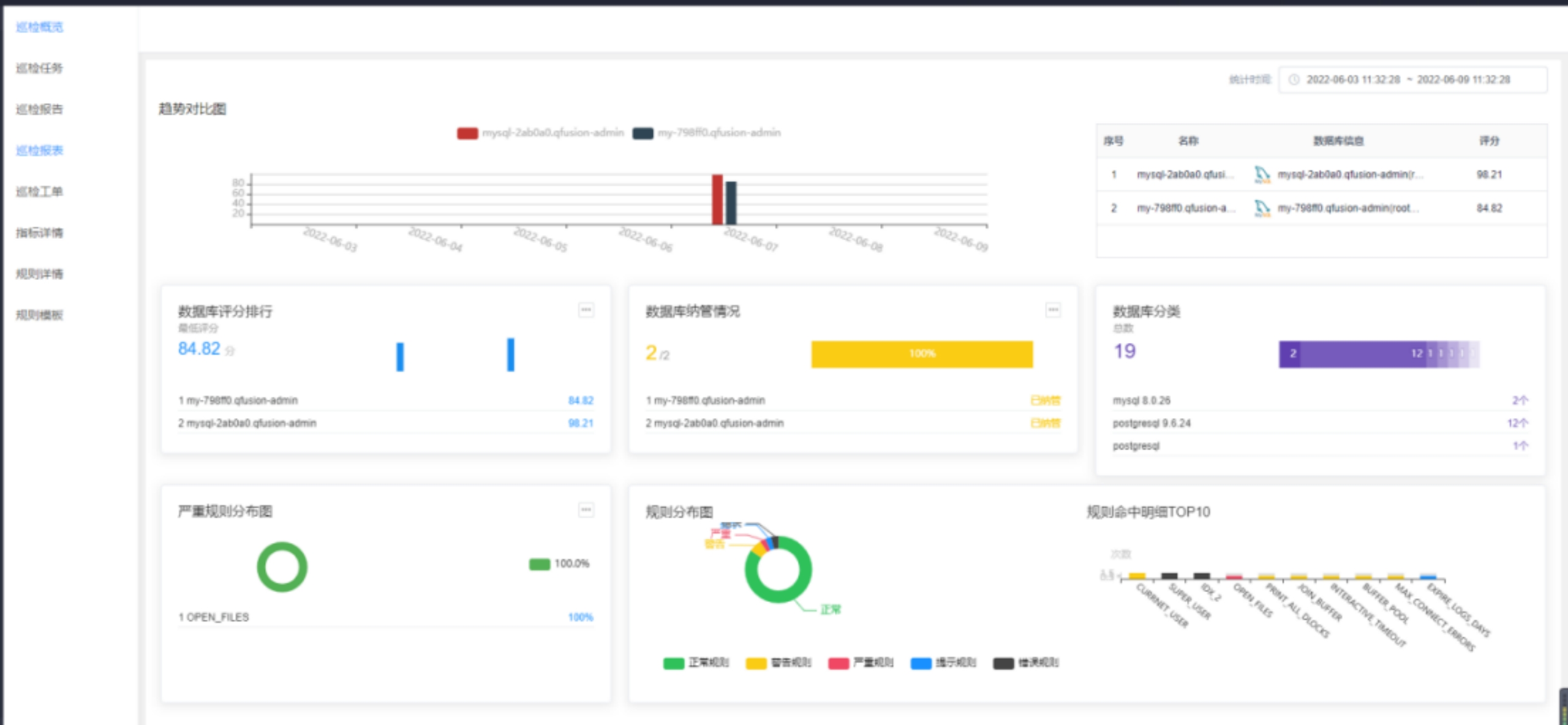Screen dimensions: 1568x725
Task: Click the 数据库信息 column header
Action: click(1338, 141)
